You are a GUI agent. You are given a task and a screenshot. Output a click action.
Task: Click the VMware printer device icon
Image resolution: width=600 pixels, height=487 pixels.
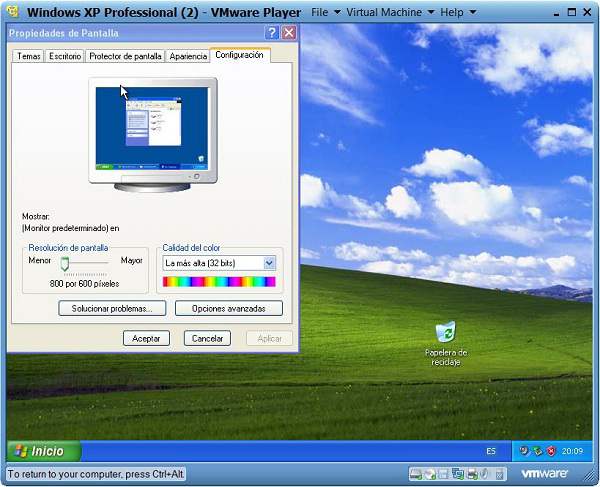pyautogui.click(x=473, y=474)
